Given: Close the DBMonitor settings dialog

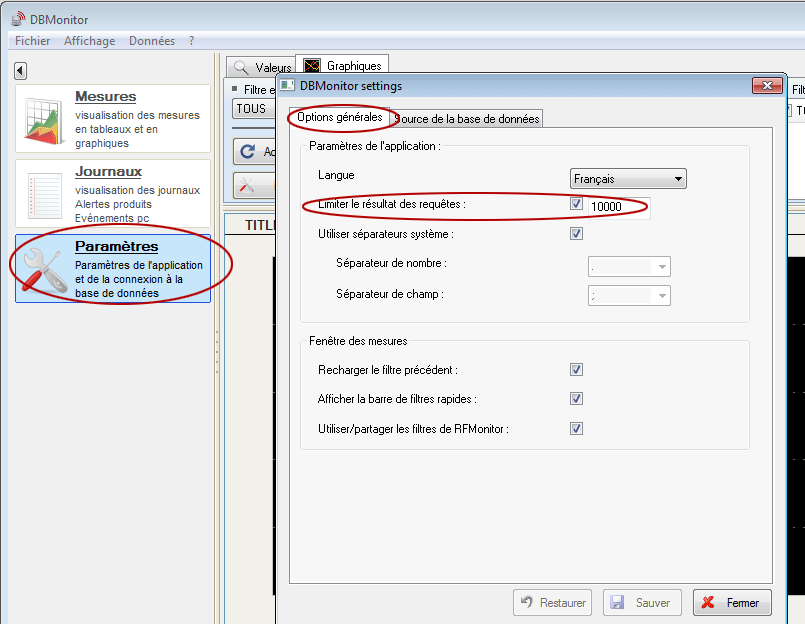Looking at the screenshot, I should pyautogui.click(x=767, y=85).
